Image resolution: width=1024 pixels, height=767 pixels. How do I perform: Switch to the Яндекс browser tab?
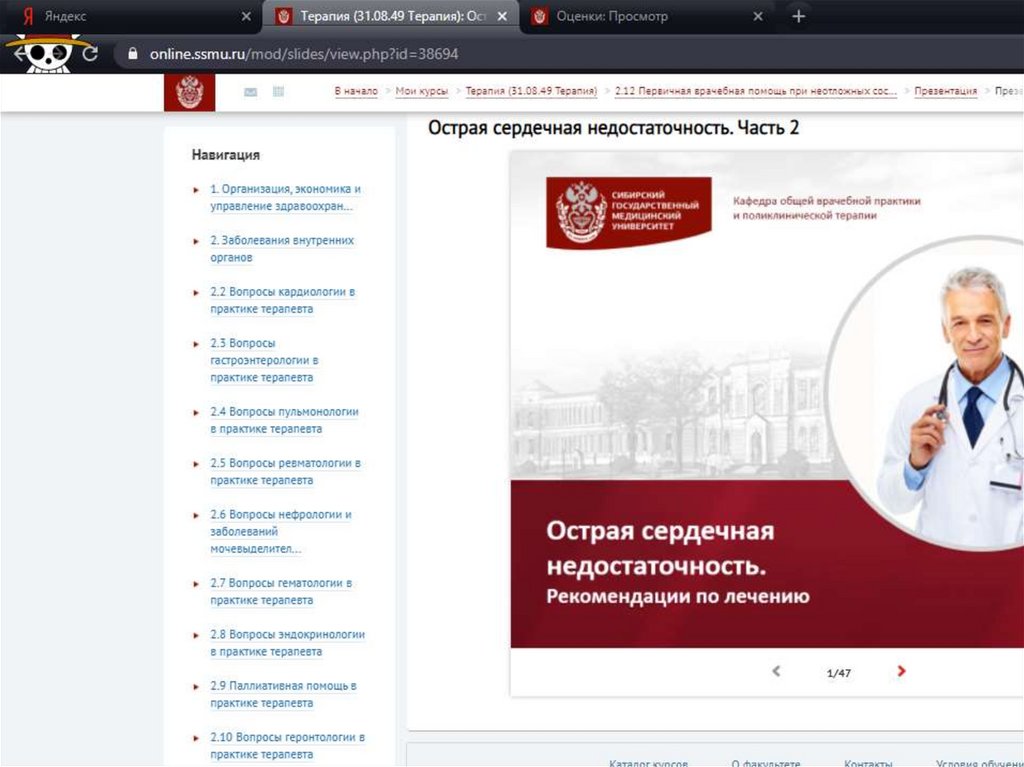tap(131, 16)
